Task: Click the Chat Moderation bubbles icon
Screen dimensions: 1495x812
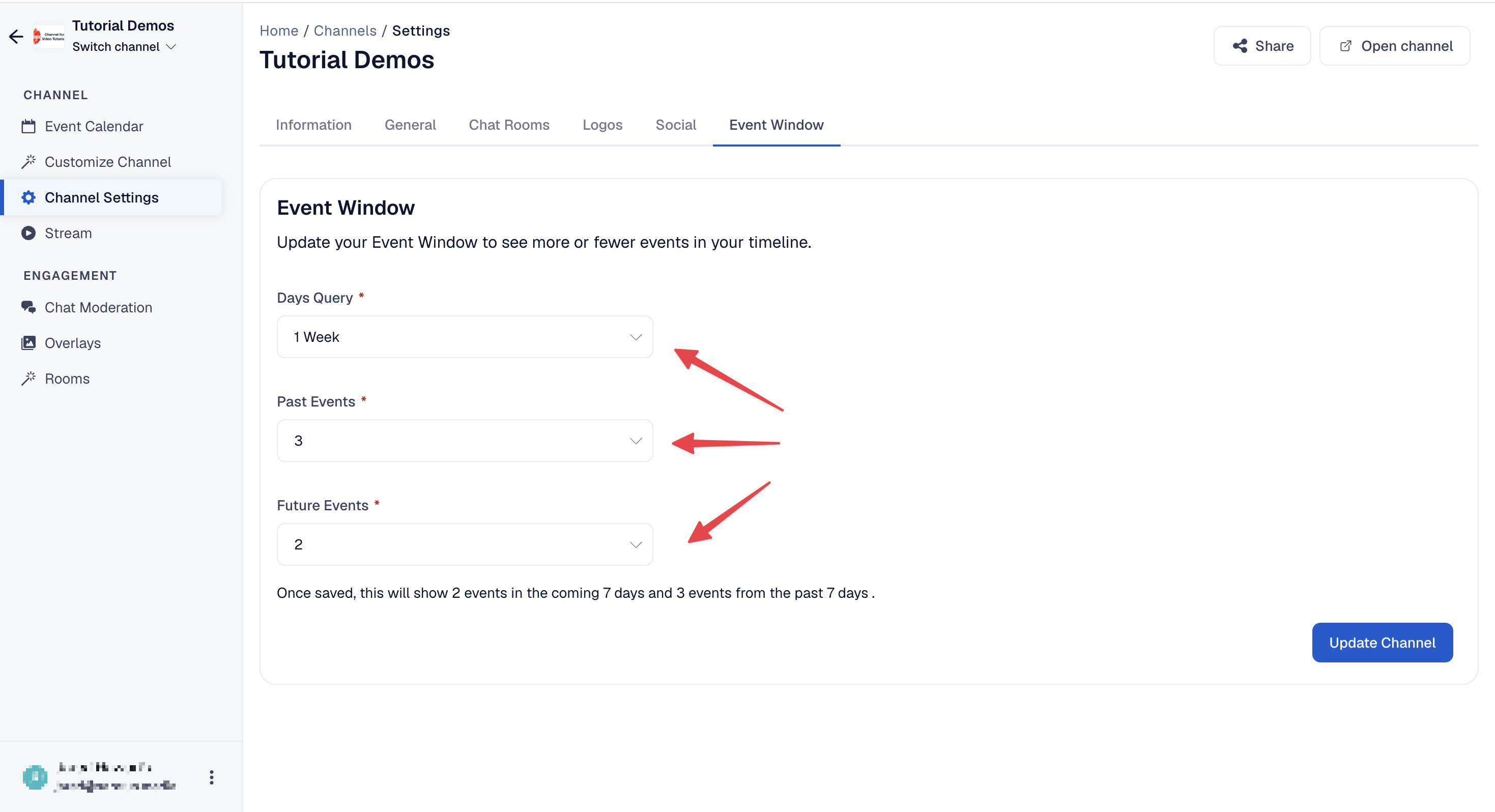Action: pyautogui.click(x=28, y=307)
